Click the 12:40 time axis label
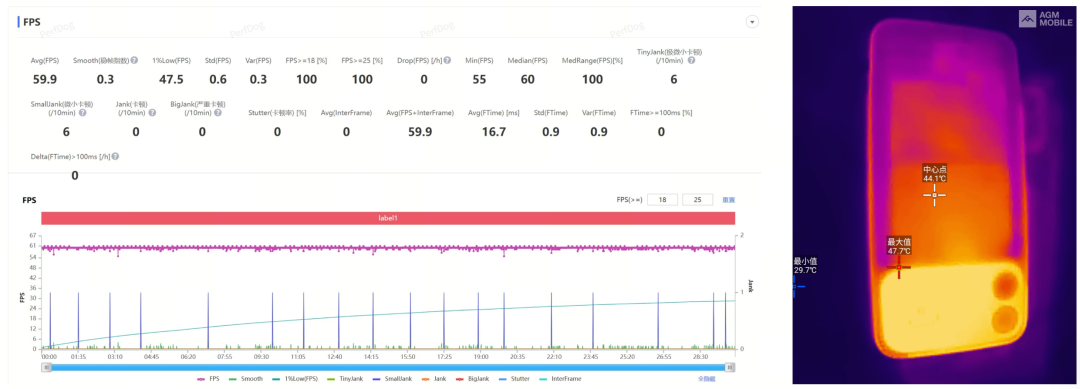 [x=335, y=357]
